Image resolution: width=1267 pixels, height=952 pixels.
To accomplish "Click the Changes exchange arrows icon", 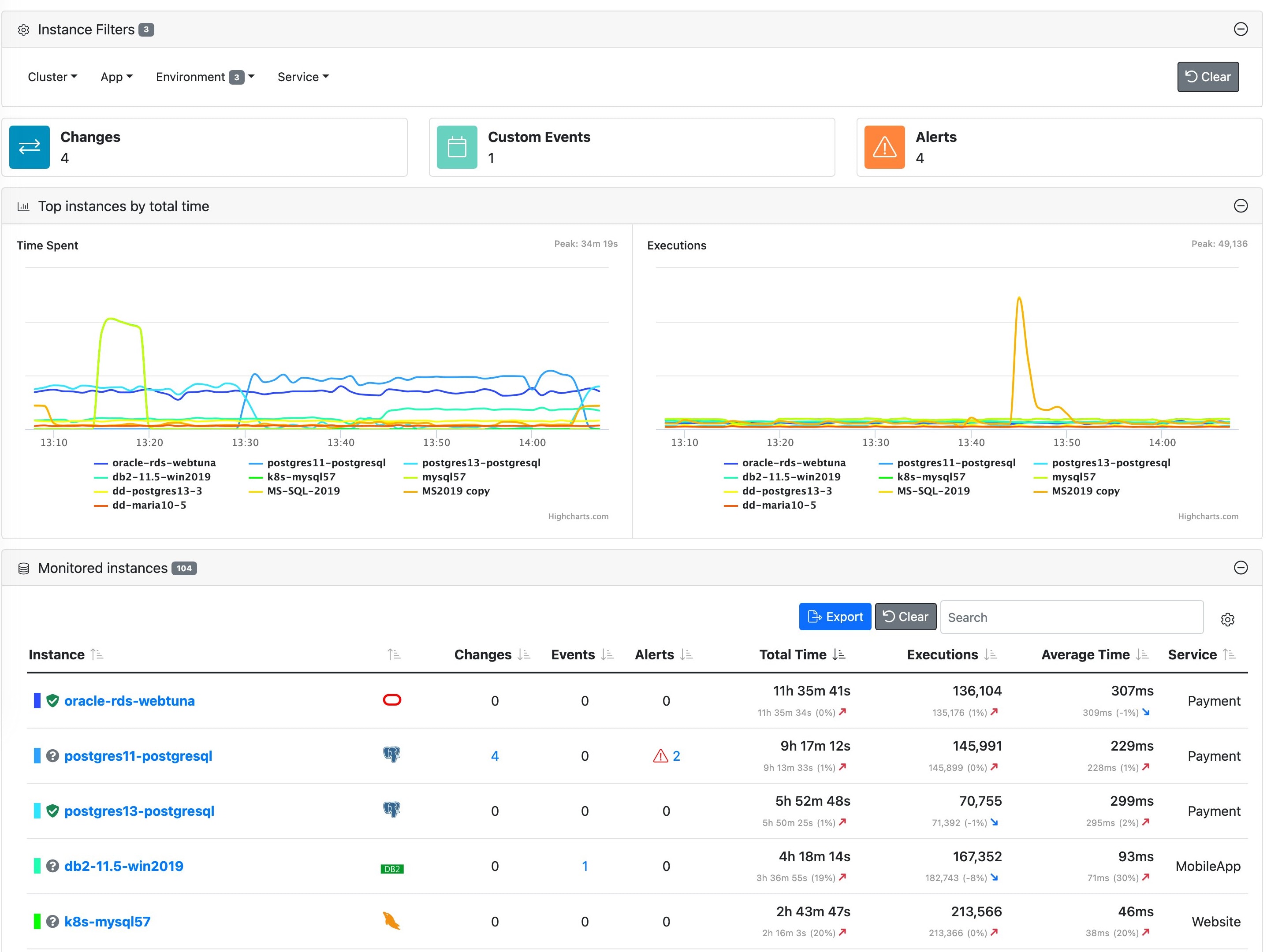I will point(29,147).
